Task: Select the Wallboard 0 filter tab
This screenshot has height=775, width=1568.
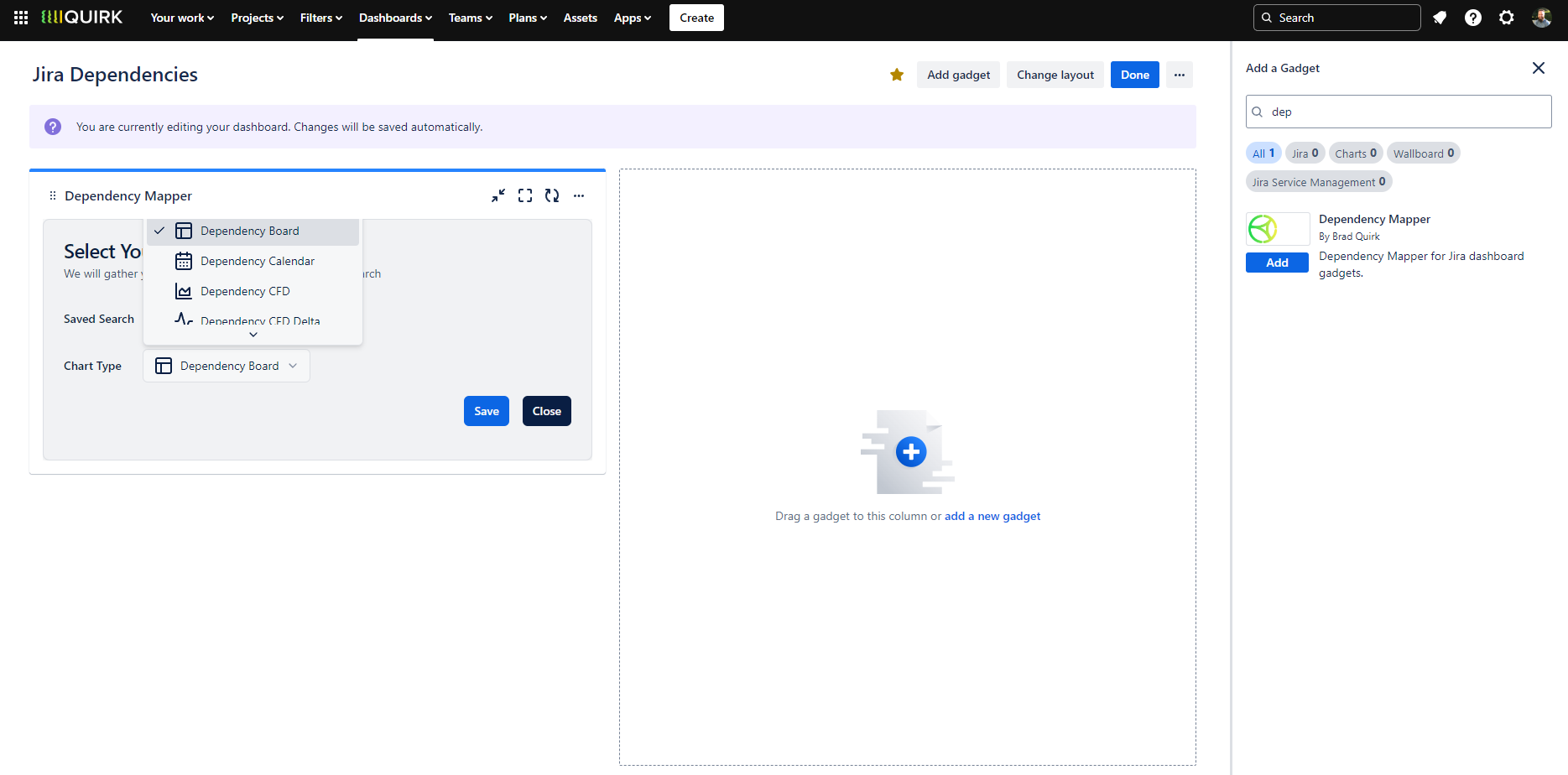Action: point(1424,153)
